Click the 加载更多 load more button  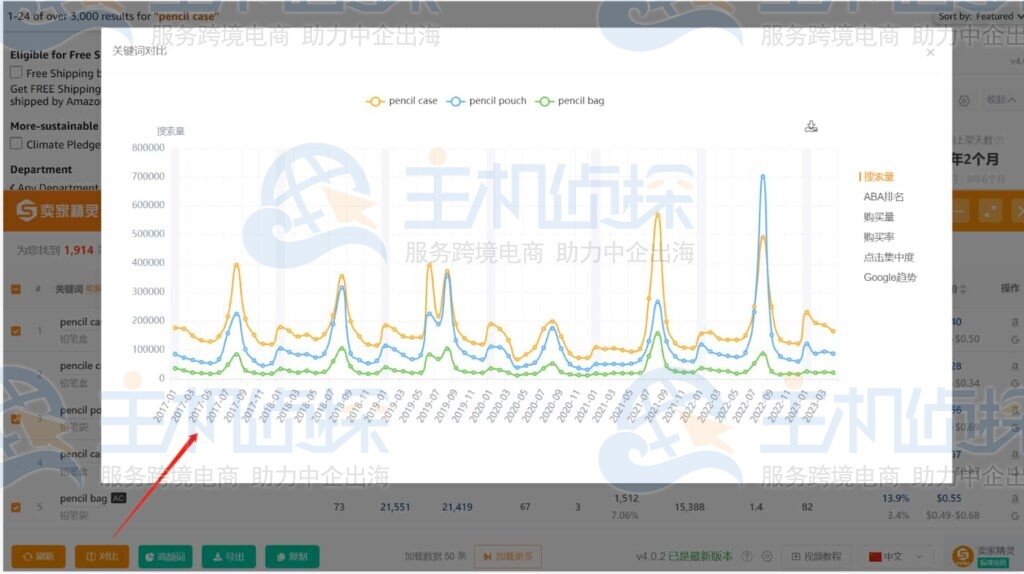pos(508,556)
